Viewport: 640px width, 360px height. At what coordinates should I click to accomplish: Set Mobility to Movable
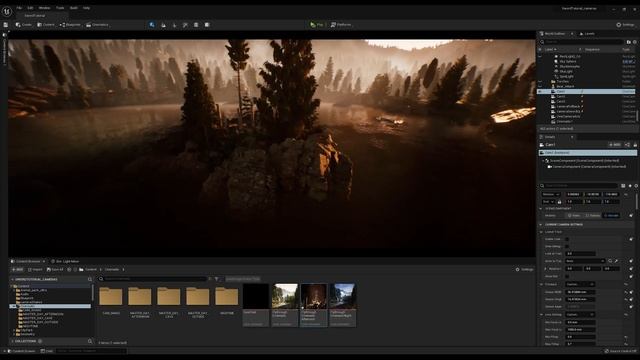click(611, 216)
